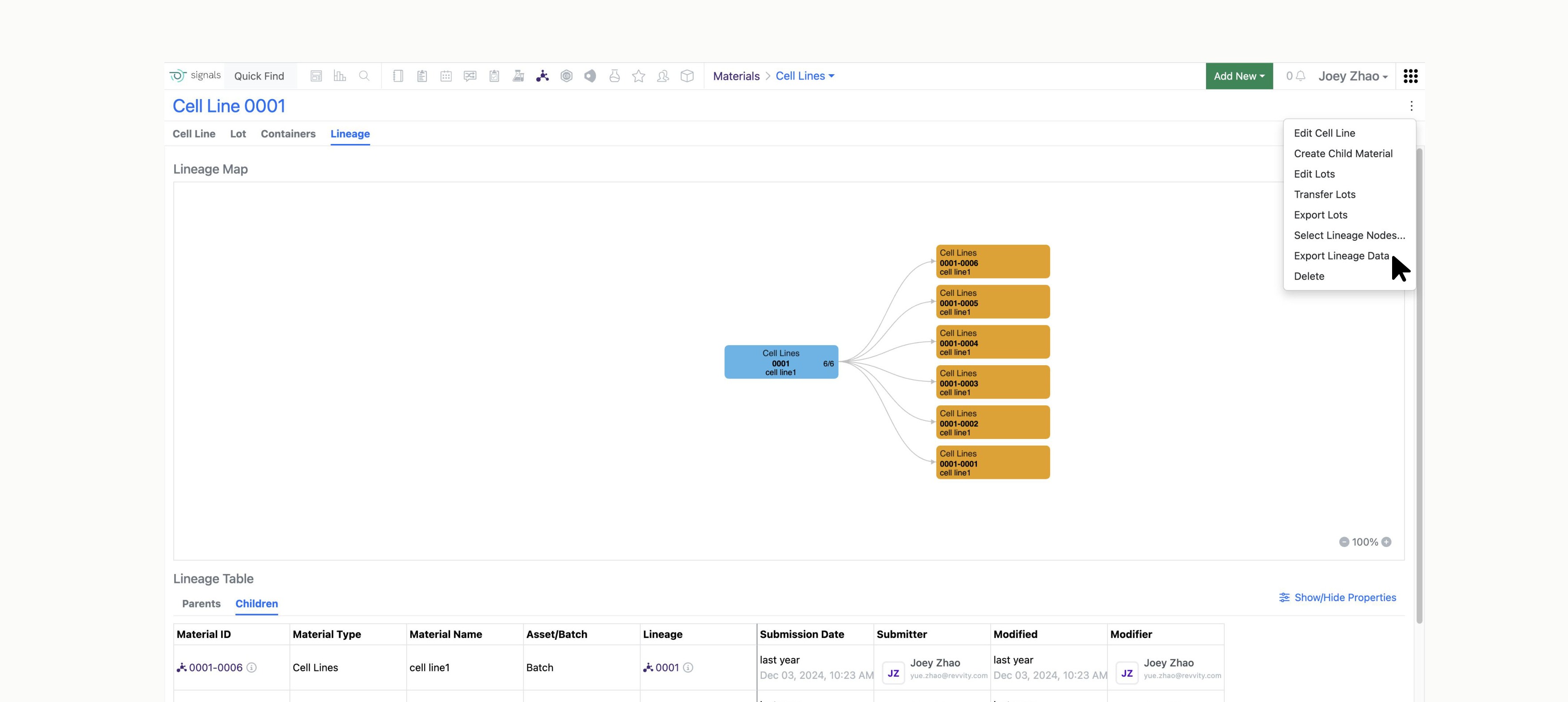The width and height of the screenshot is (1568, 702).
Task: Switch to the Lot tab
Action: (238, 134)
